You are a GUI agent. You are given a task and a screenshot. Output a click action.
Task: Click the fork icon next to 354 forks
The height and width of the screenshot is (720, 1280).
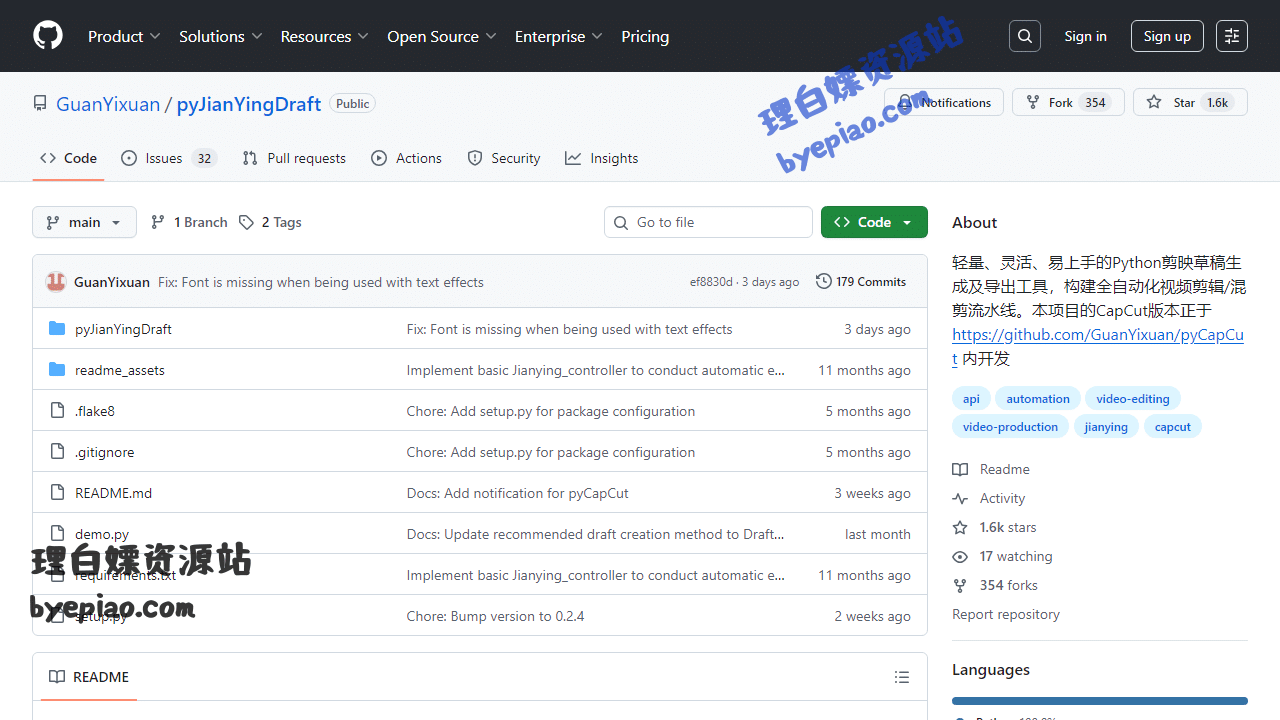960,585
